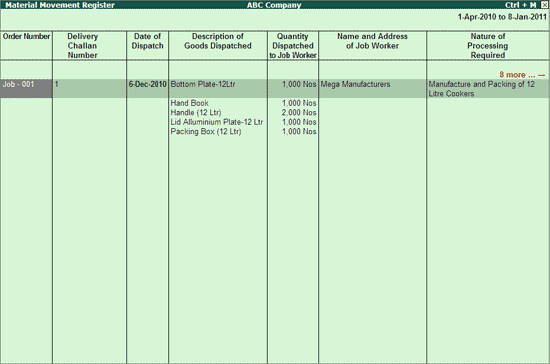This screenshot has width=550, height=364.
Task: Select the Lid Alluminium Plate-12 Ltr entry
Action: point(216,122)
